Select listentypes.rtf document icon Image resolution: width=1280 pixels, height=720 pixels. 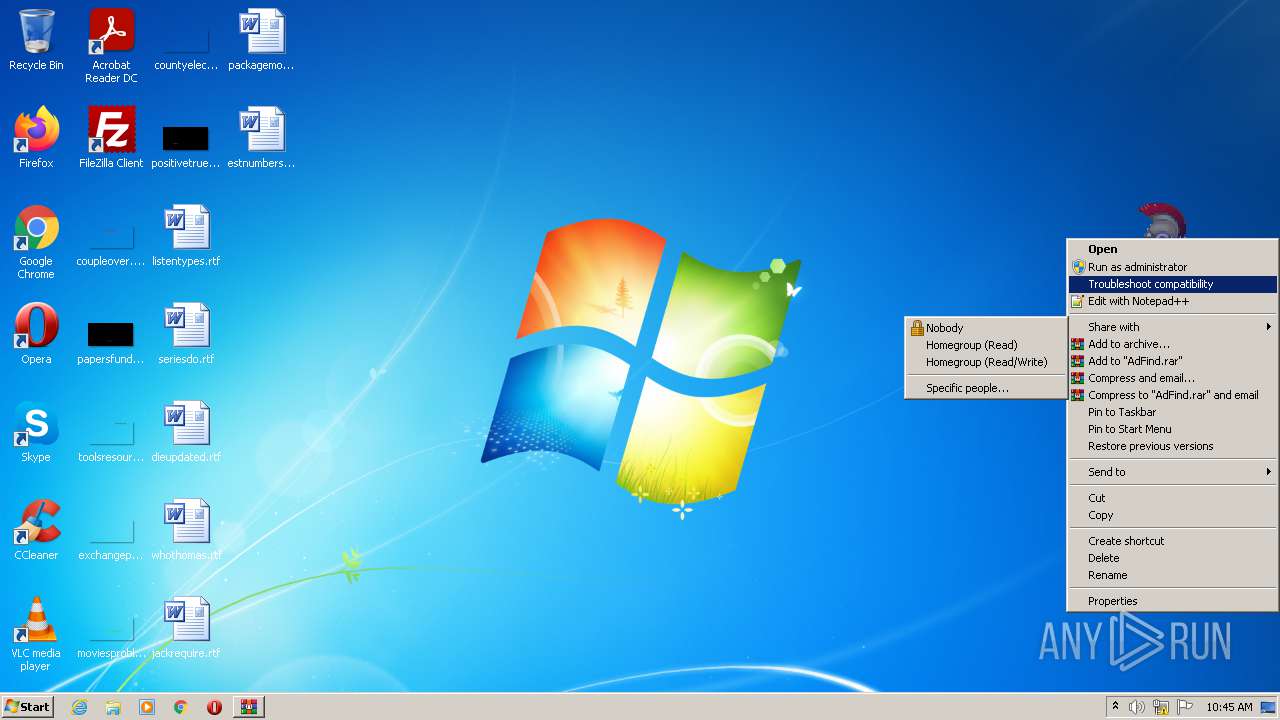point(186,236)
